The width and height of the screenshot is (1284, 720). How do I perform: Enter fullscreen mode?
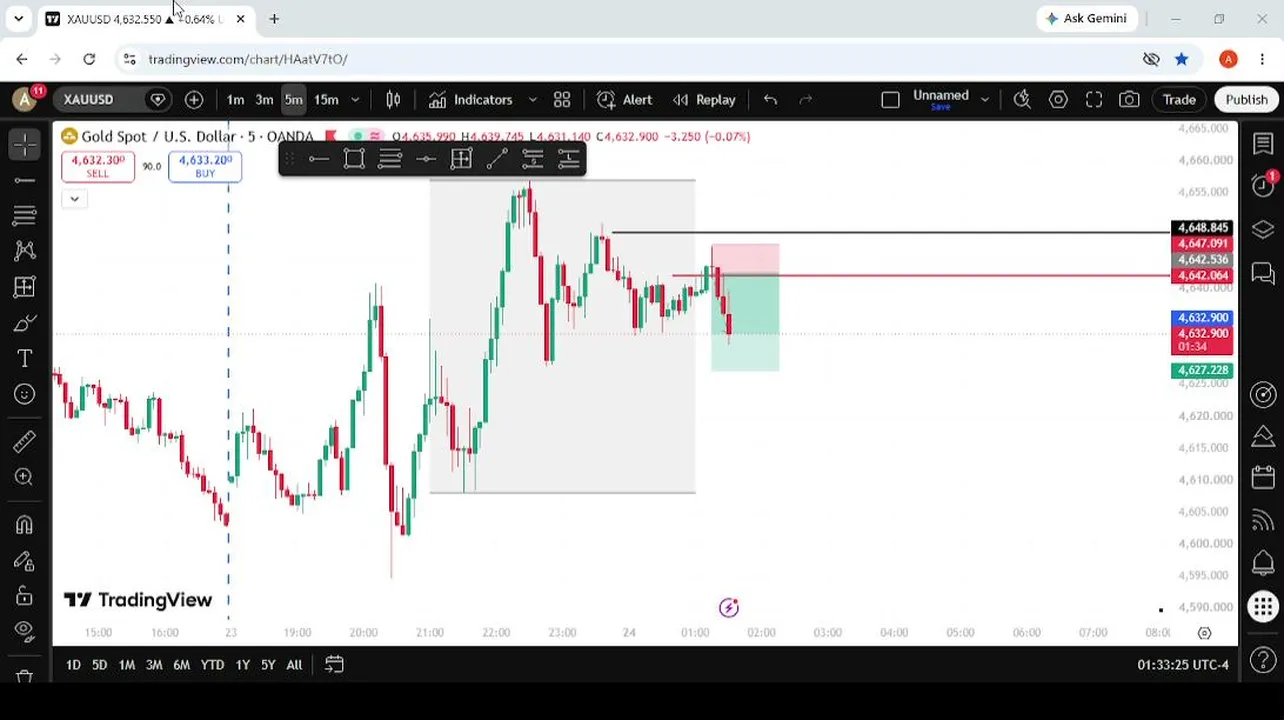(1094, 99)
